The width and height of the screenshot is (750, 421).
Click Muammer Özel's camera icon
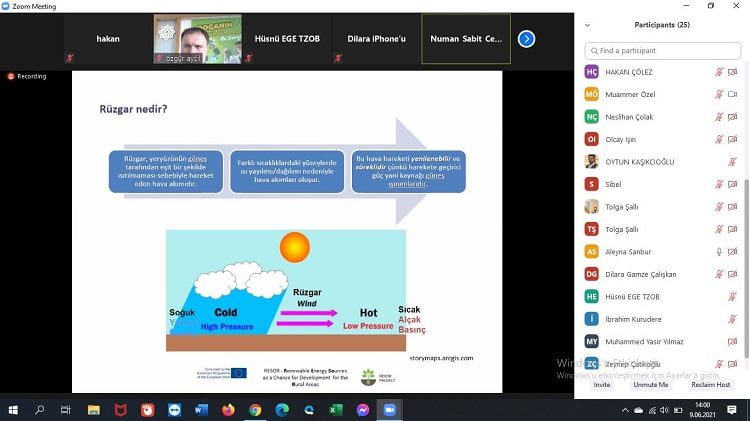coord(733,94)
